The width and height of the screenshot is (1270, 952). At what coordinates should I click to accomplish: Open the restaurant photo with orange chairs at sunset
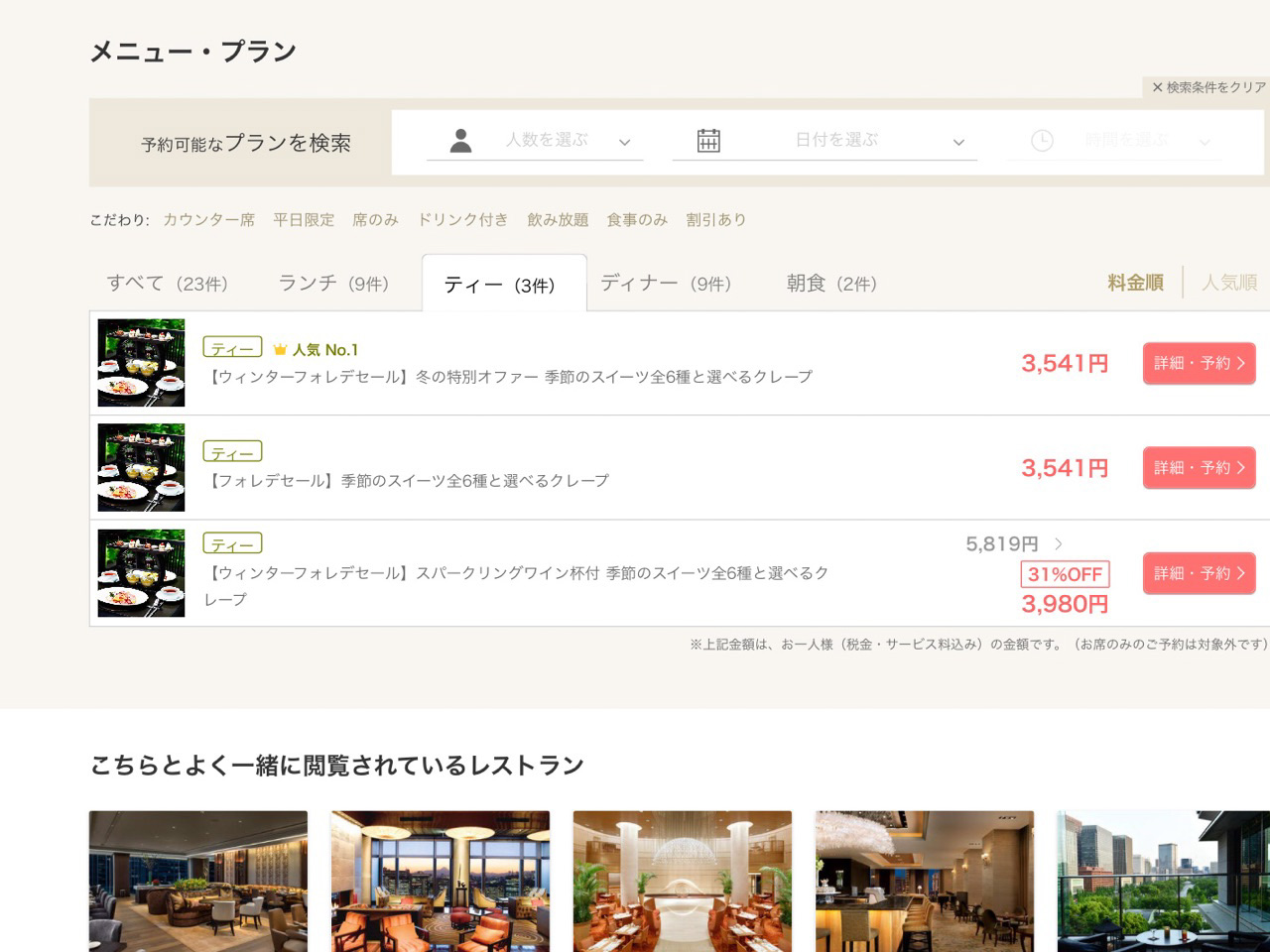click(x=441, y=882)
